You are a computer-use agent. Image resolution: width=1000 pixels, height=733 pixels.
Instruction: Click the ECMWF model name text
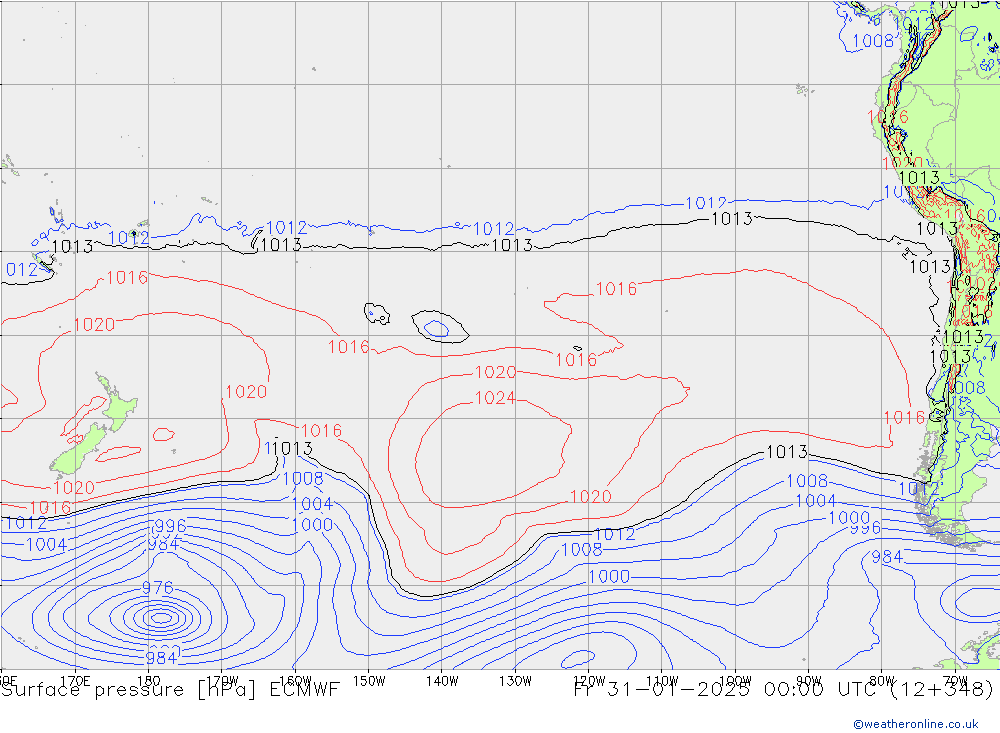tap(304, 690)
